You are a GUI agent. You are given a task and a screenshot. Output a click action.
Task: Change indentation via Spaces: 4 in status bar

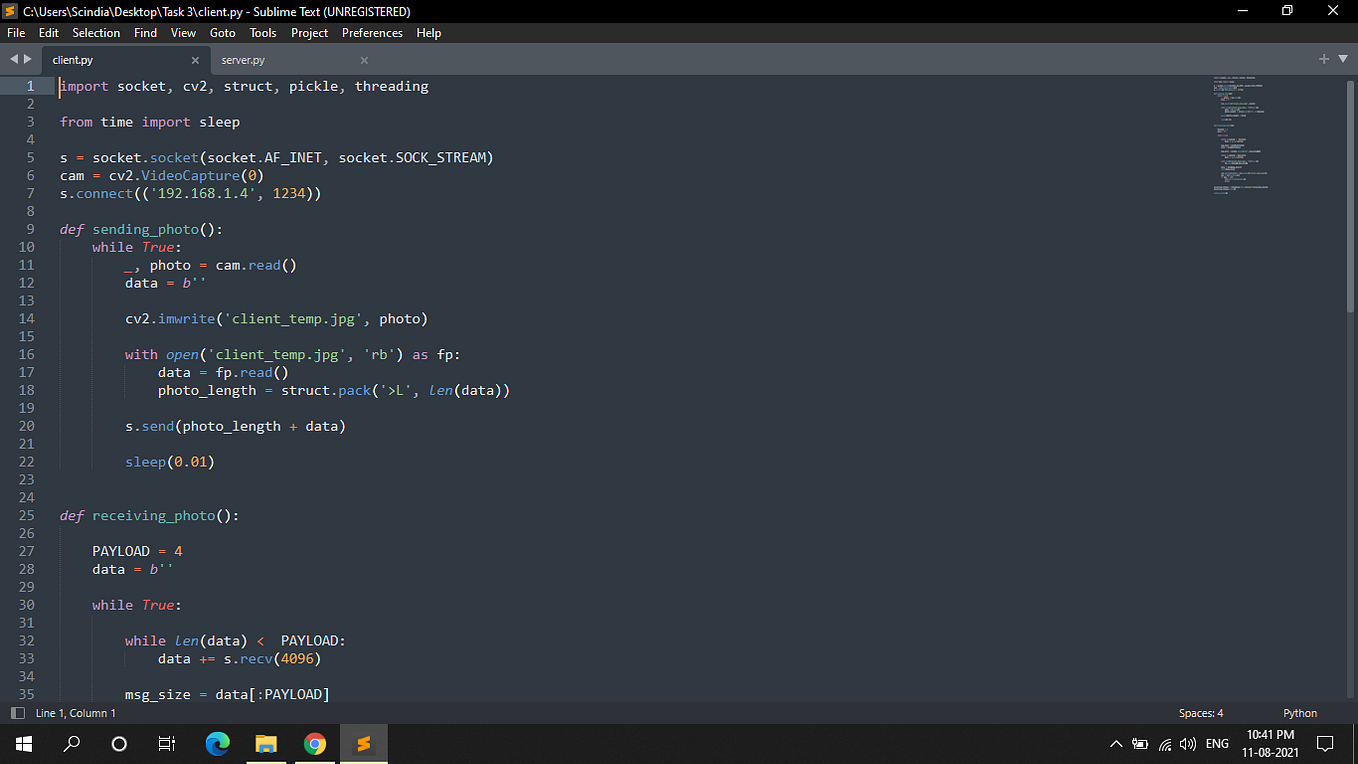pyautogui.click(x=1200, y=713)
